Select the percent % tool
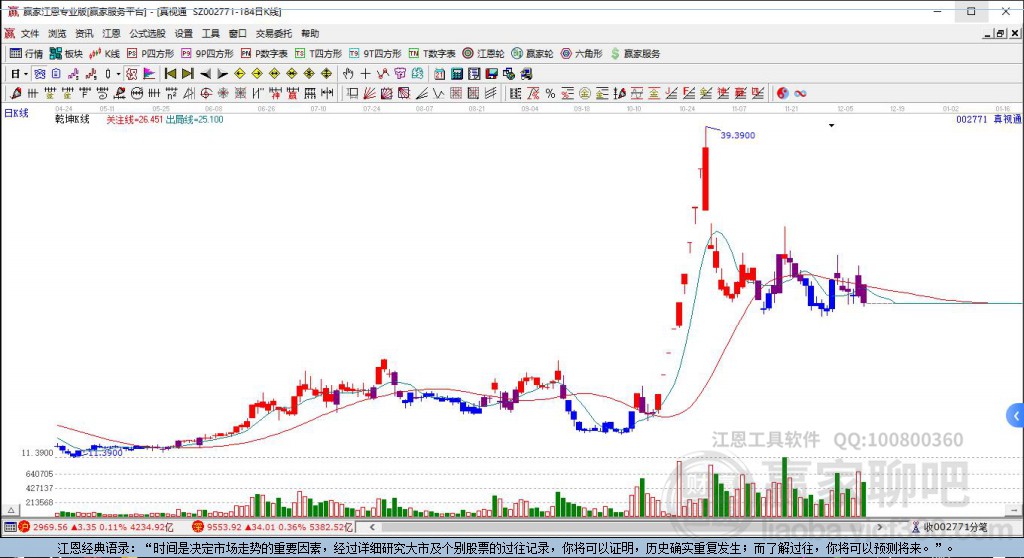This screenshot has height=558, width=1024. [551, 93]
